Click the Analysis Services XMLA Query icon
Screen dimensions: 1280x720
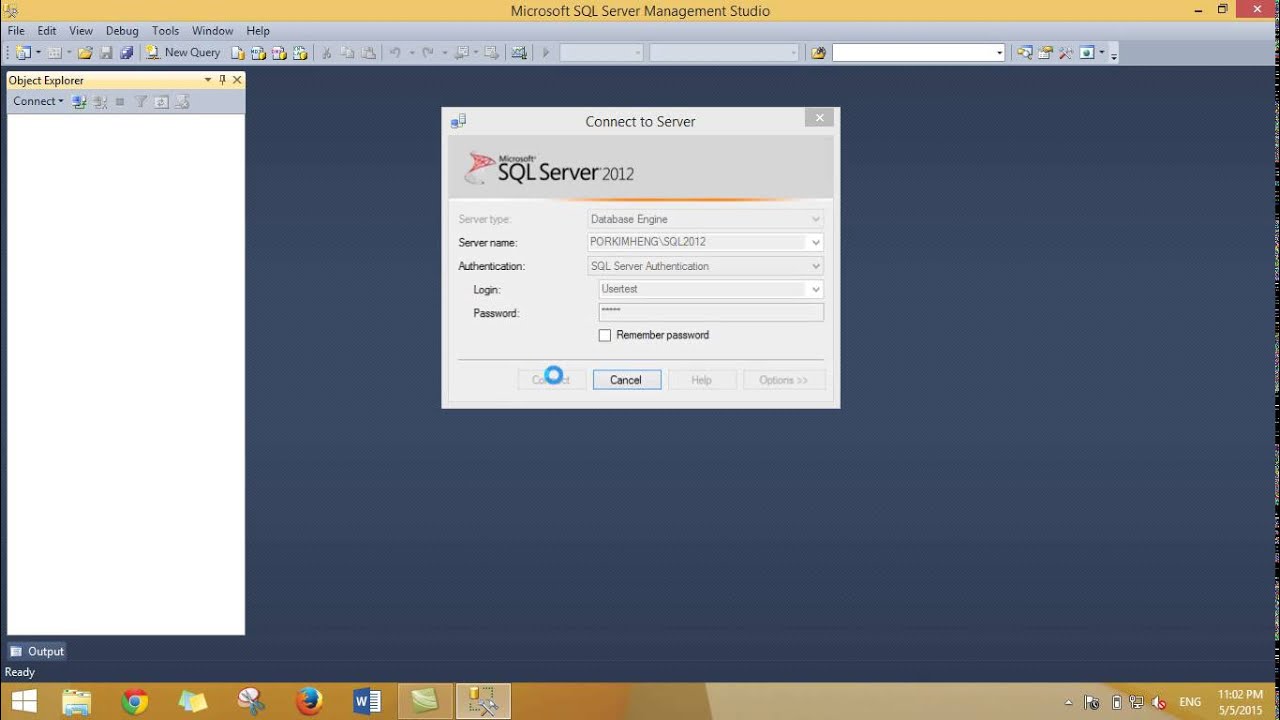point(298,52)
